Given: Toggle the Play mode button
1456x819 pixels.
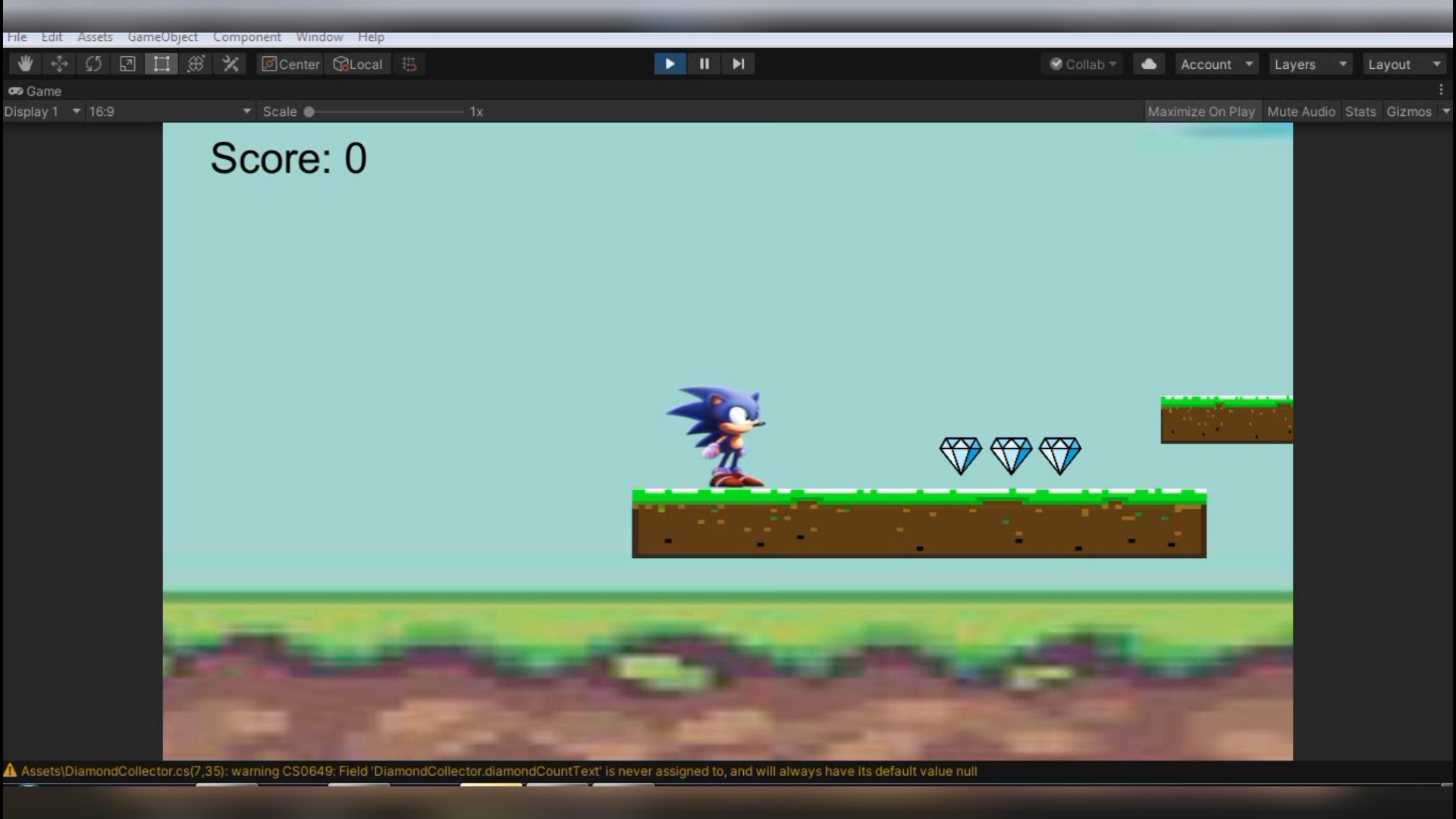Looking at the screenshot, I should [670, 64].
